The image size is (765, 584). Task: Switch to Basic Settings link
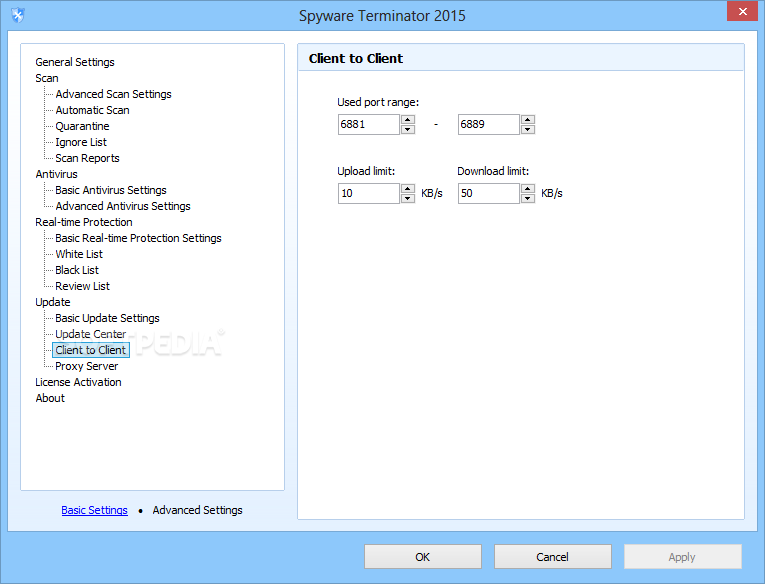95,510
